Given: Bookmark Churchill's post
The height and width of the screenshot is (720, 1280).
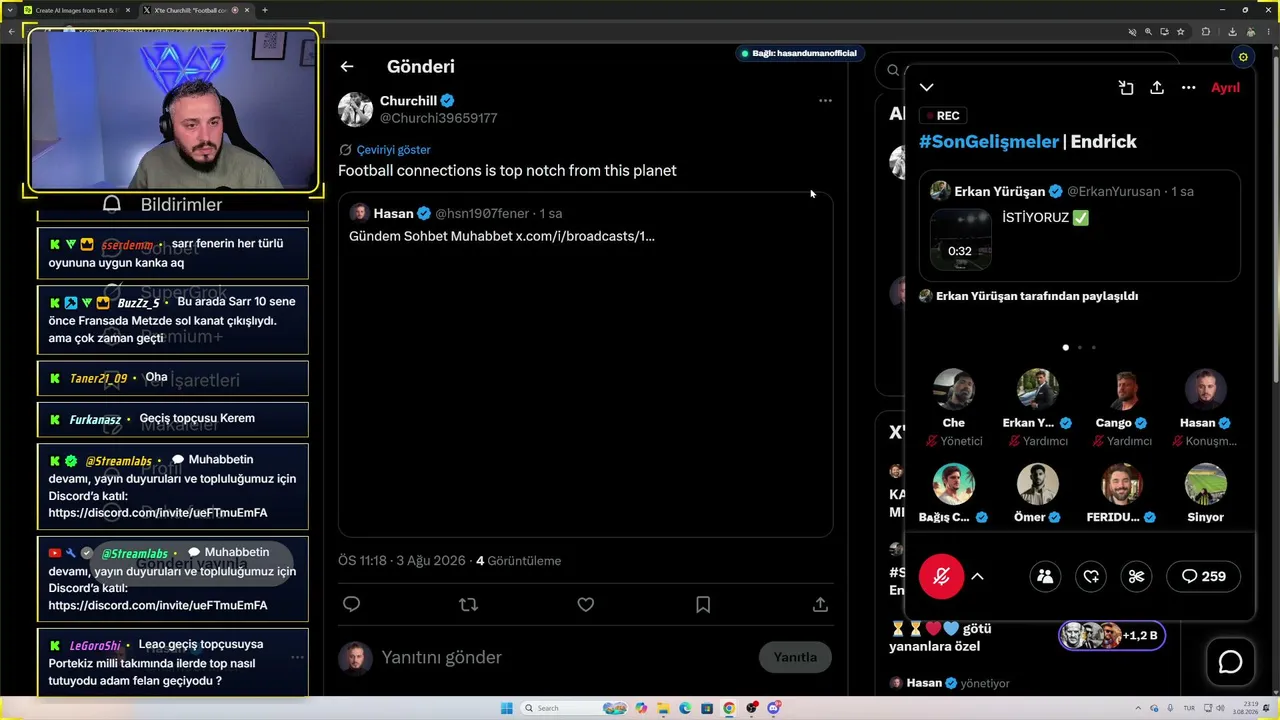Looking at the screenshot, I should [x=703, y=604].
